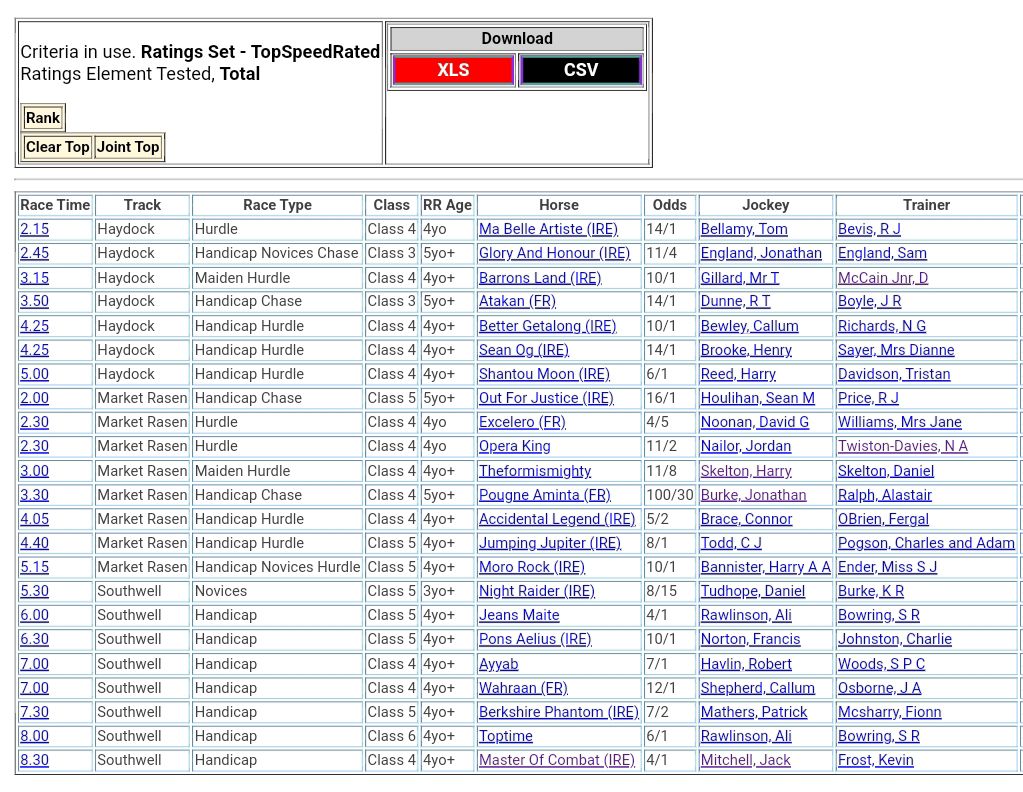Image resolution: width=1023 pixels, height=792 pixels.
Task: View horse Excelero (FR)
Action: (x=522, y=422)
